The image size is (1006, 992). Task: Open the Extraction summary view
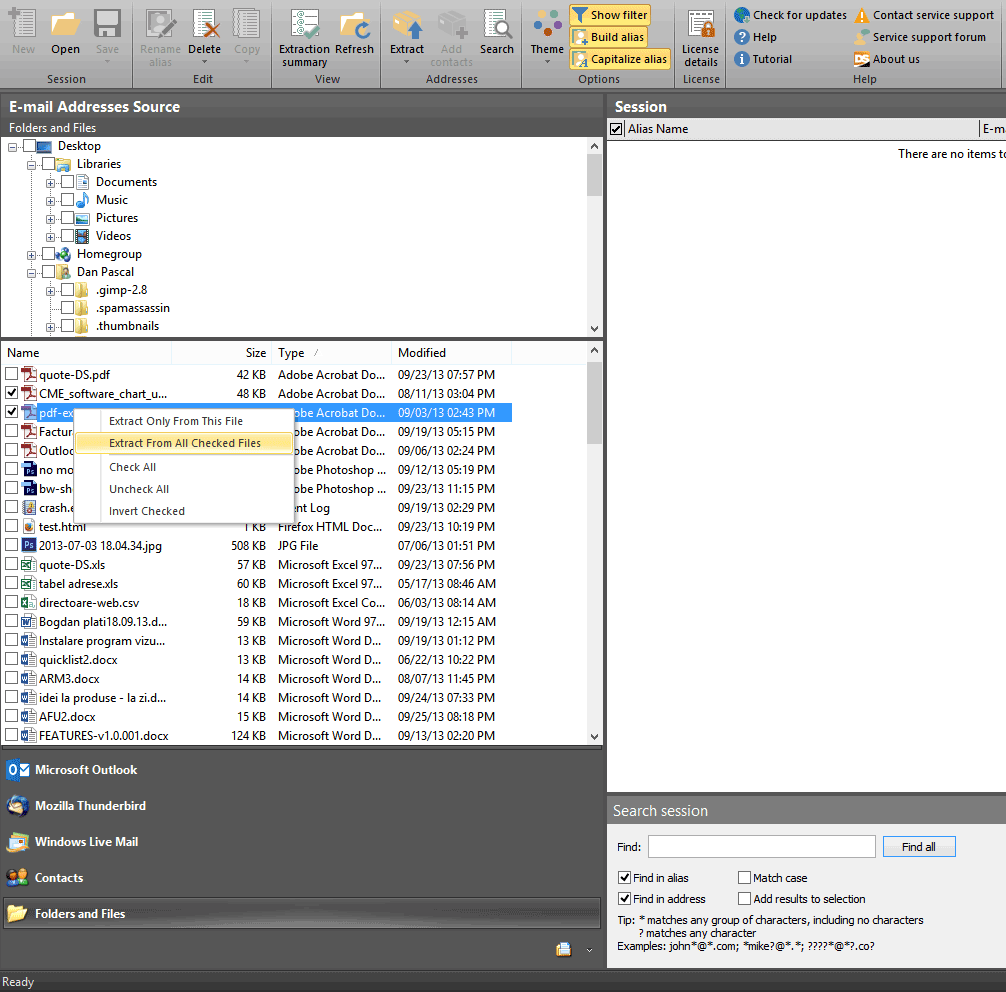304,38
